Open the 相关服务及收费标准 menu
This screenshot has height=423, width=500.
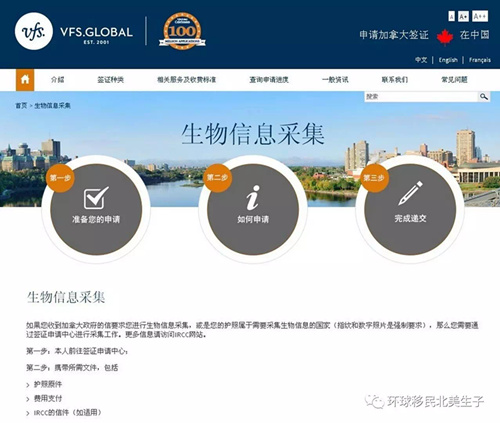pos(186,80)
